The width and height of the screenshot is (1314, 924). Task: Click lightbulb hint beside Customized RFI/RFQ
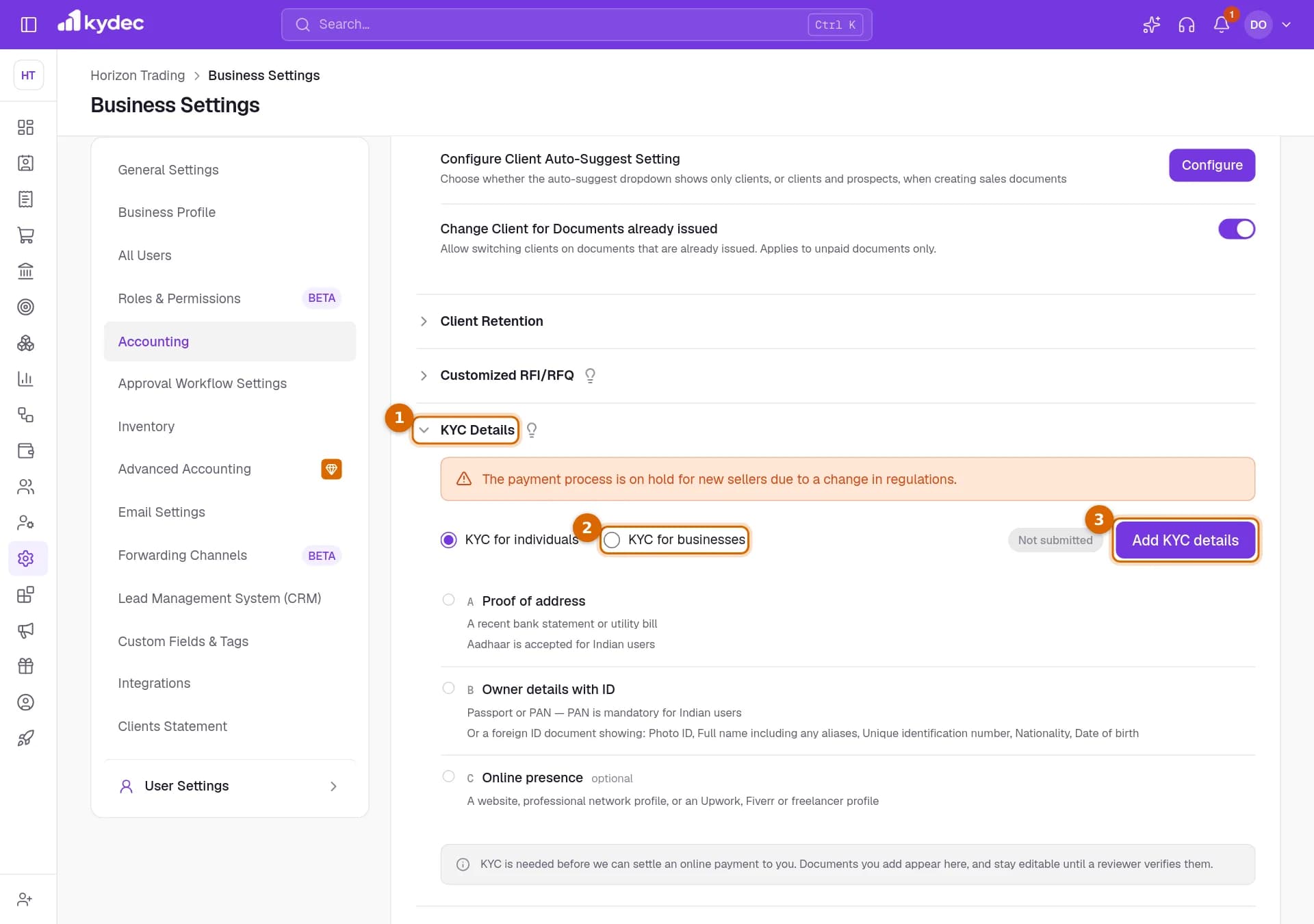click(x=590, y=375)
